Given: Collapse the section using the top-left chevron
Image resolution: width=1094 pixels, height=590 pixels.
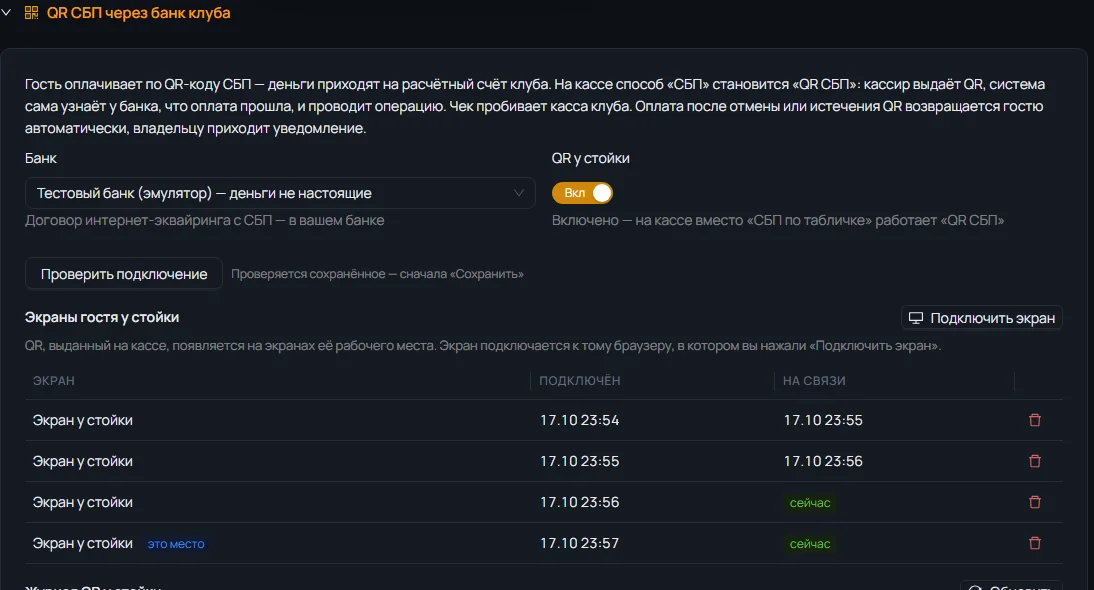Looking at the screenshot, I should 6,13.
